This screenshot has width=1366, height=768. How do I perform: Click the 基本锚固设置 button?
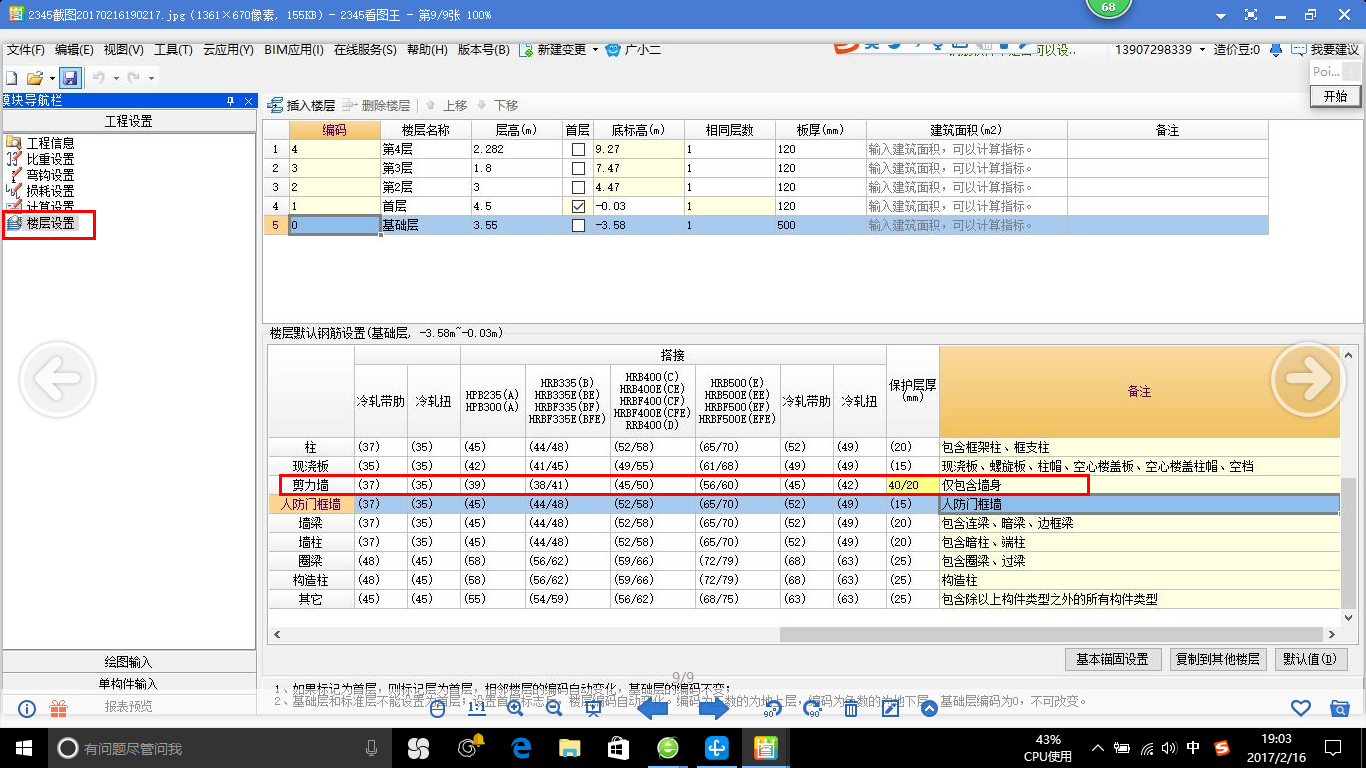point(1113,660)
